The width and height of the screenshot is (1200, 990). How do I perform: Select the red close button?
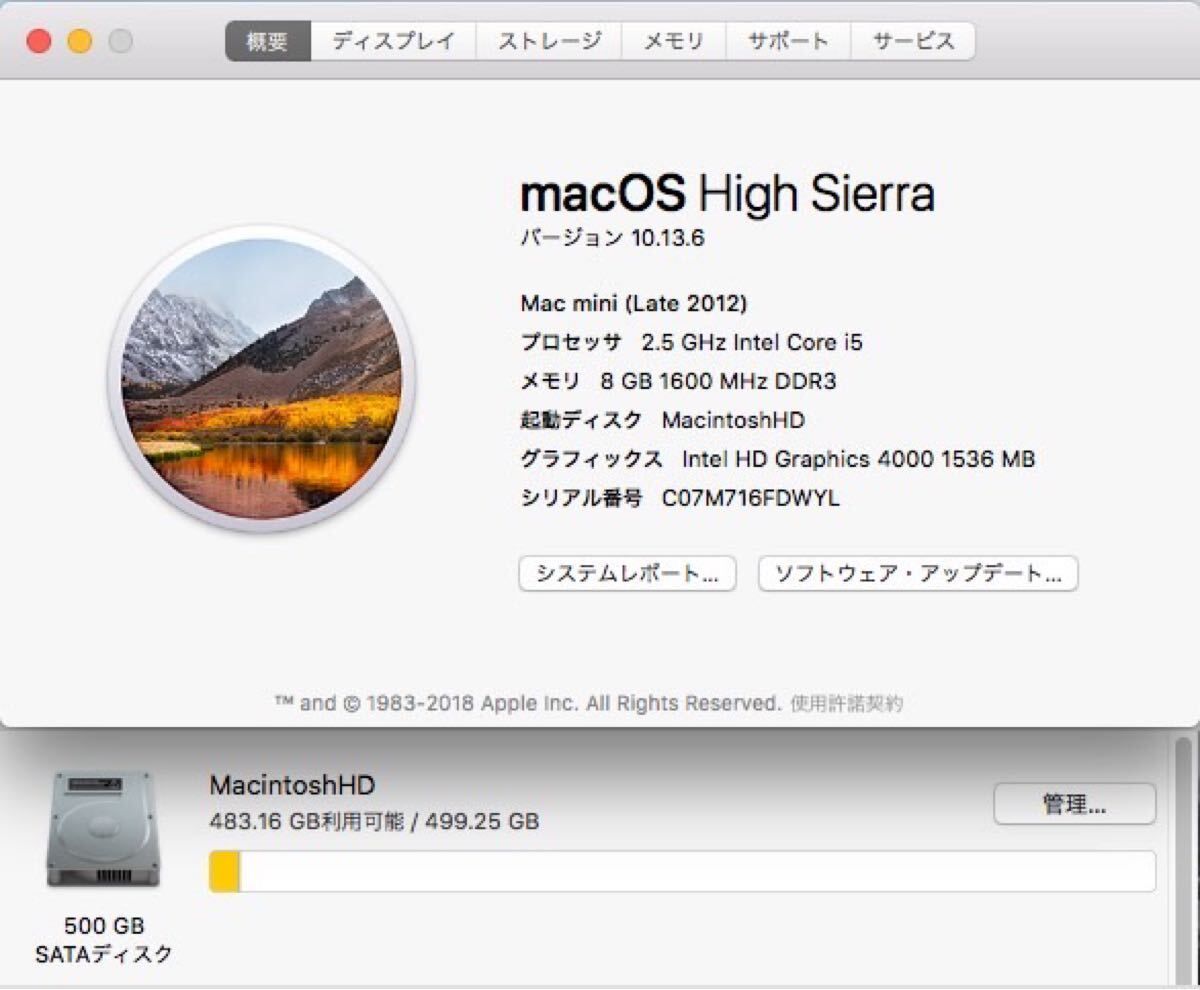pyautogui.click(x=38, y=42)
